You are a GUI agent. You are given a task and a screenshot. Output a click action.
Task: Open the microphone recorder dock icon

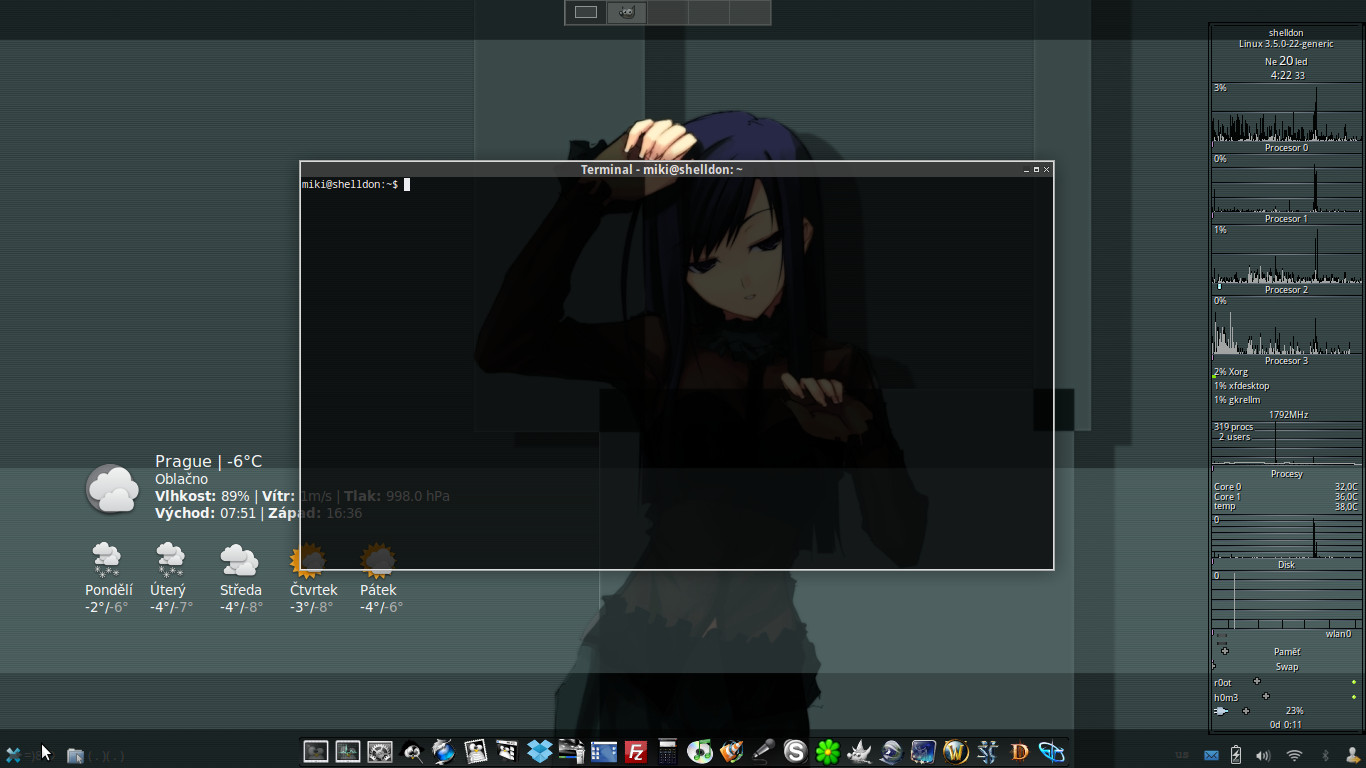[x=763, y=751]
